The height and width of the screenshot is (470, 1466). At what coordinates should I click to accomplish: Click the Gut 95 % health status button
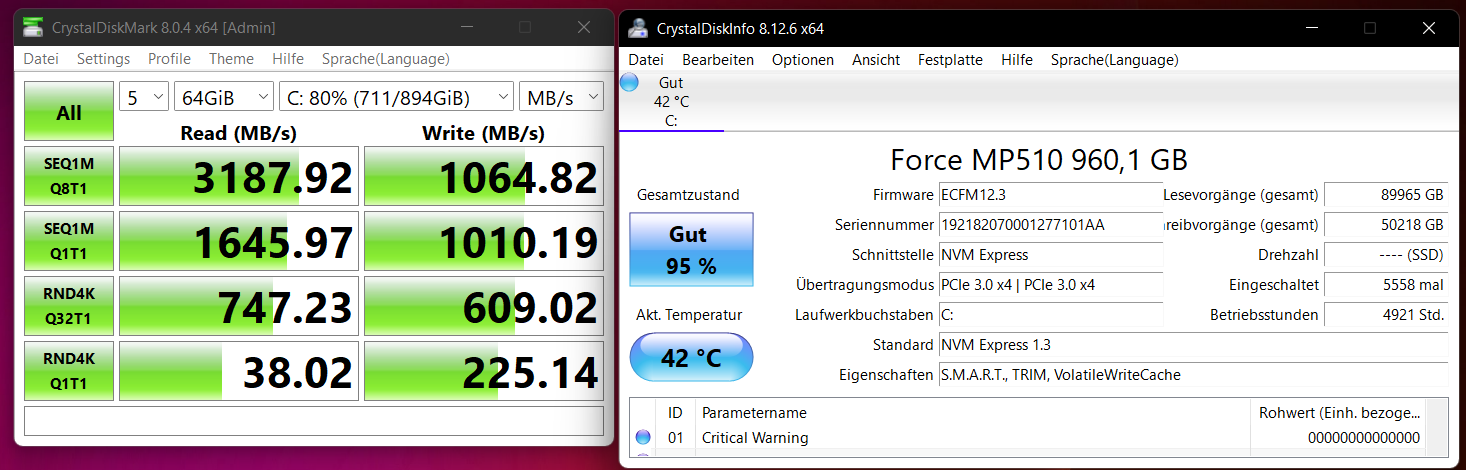coord(691,250)
